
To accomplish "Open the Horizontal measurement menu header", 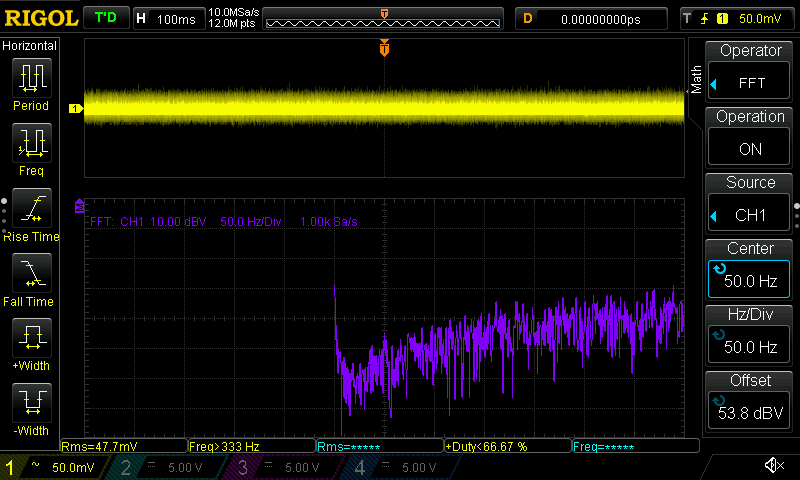I will (x=30, y=46).
